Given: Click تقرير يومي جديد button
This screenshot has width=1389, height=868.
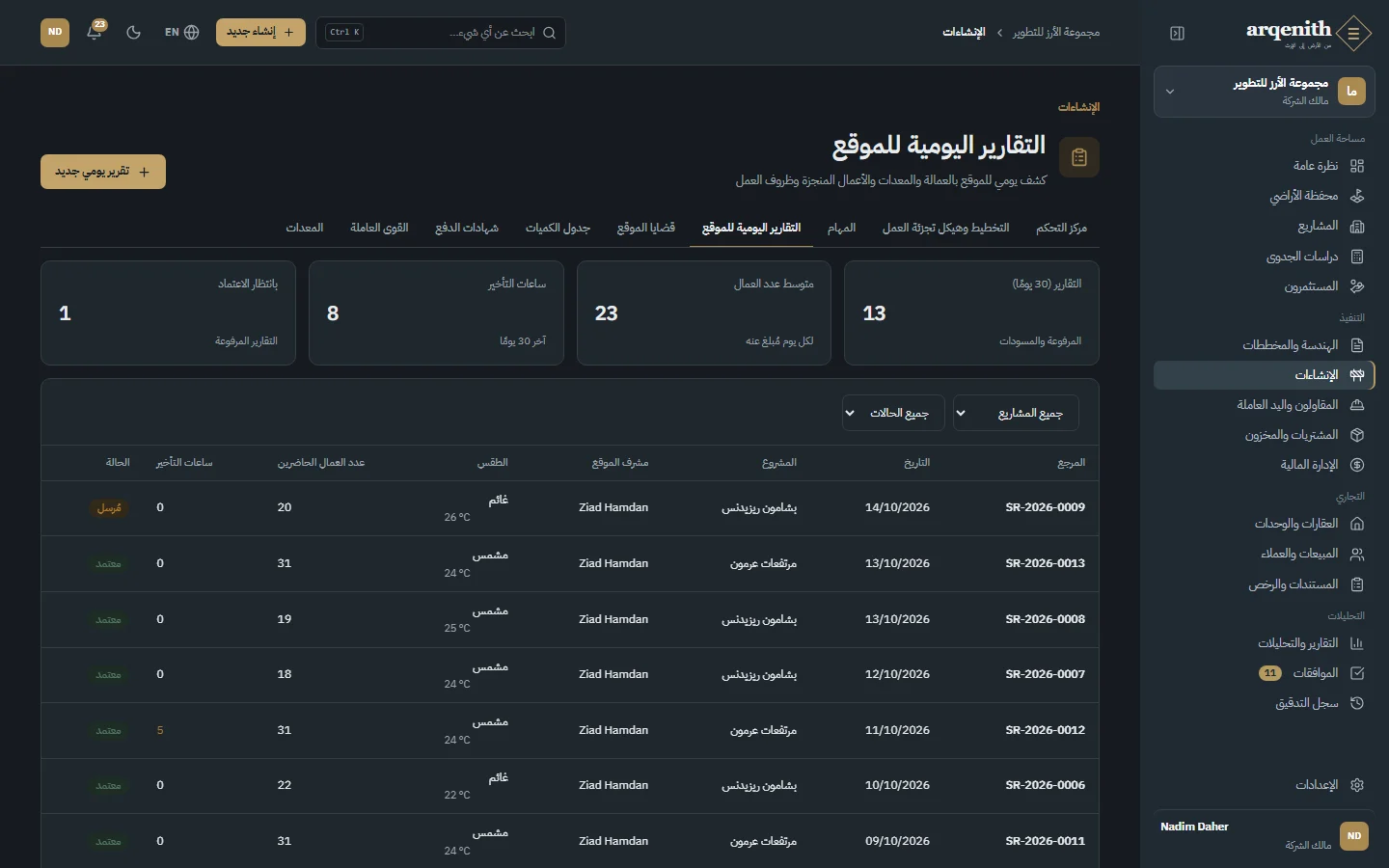Looking at the screenshot, I should [103, 172].
